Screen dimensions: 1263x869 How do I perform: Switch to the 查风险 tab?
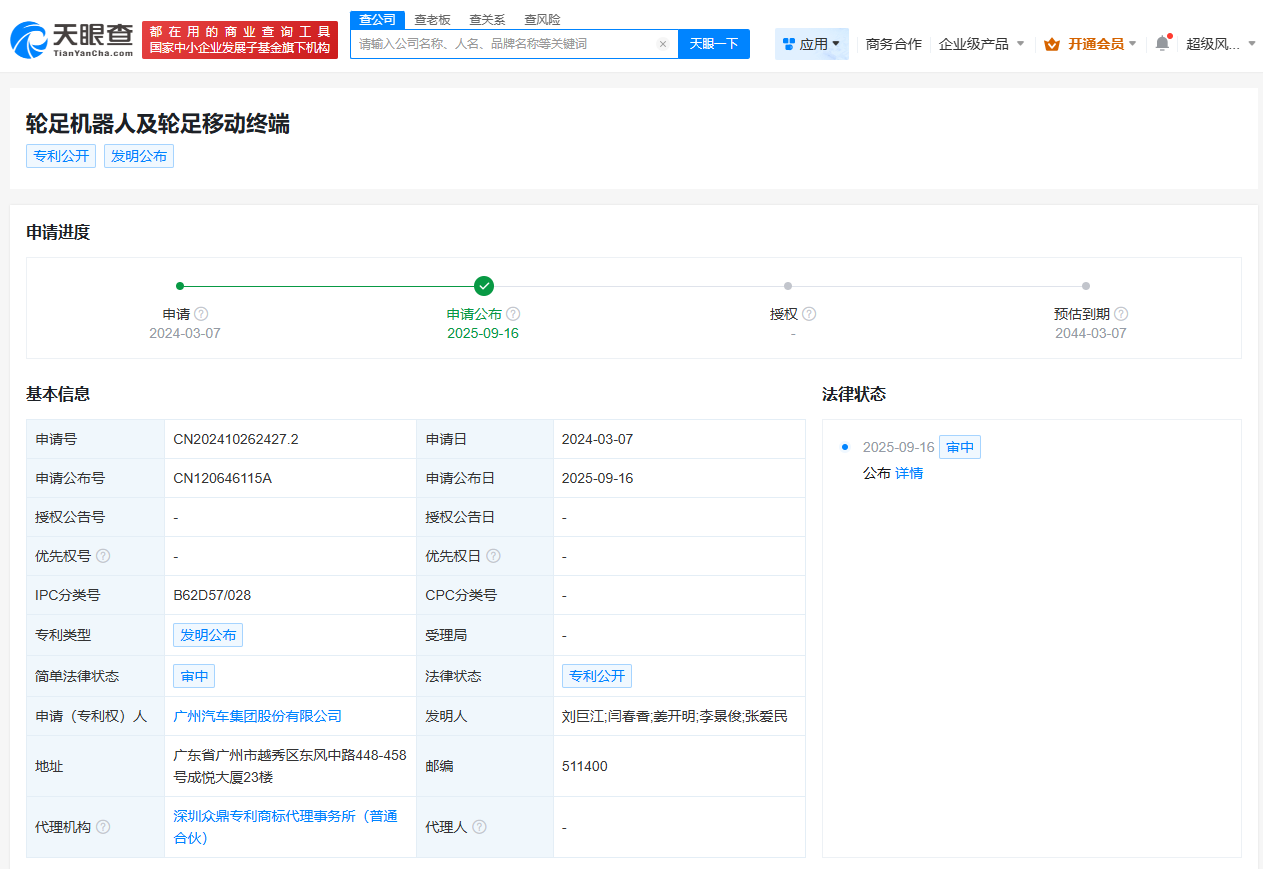[543, 18]
